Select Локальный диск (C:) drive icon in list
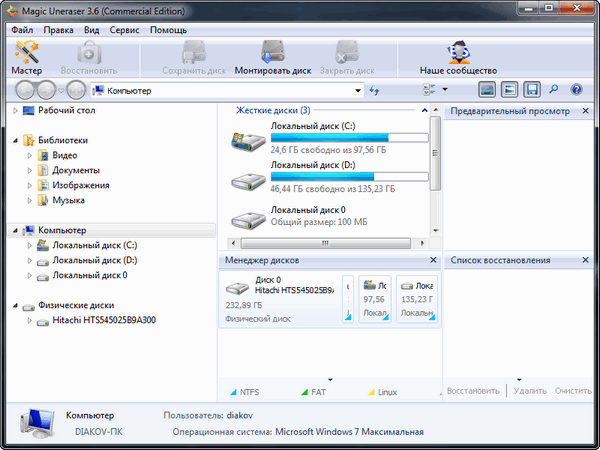 [x=248, y=141]
